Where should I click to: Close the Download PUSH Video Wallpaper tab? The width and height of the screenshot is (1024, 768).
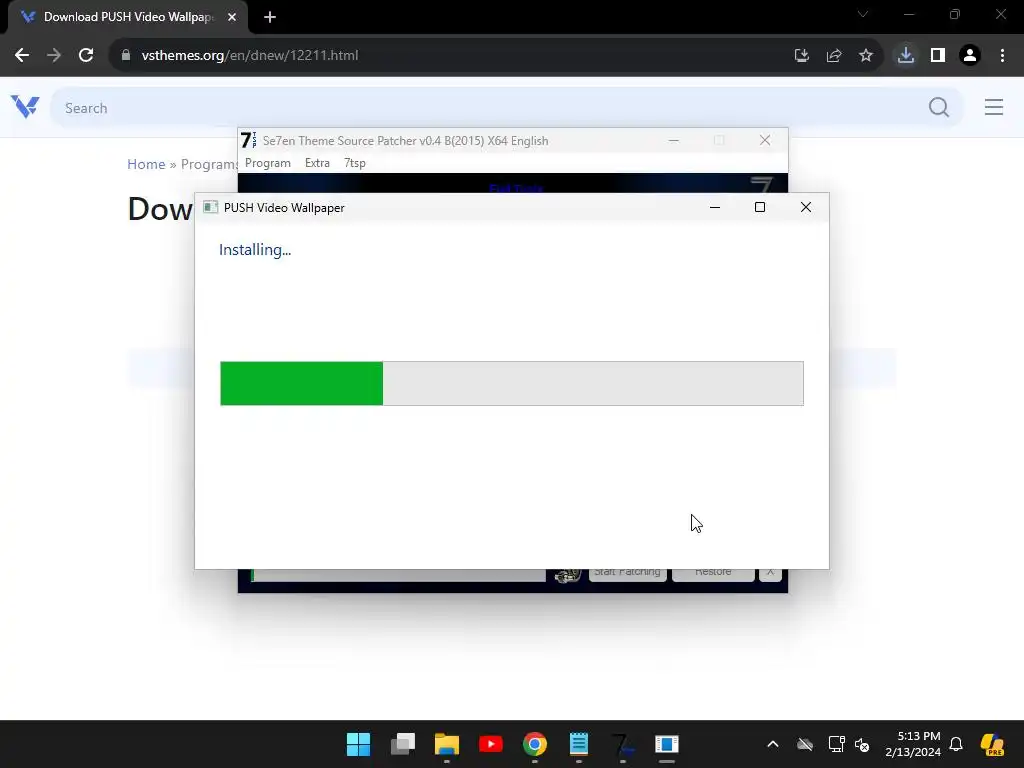[x=232, y=17]
